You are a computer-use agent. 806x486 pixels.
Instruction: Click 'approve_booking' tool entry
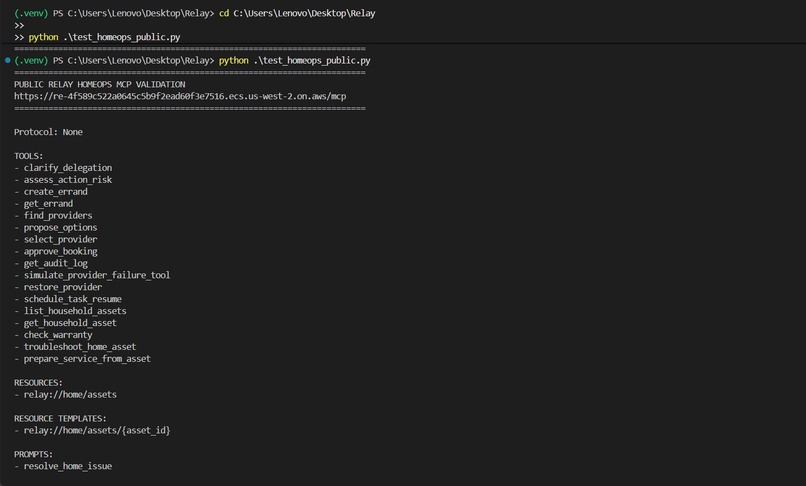tap(61, 251)
